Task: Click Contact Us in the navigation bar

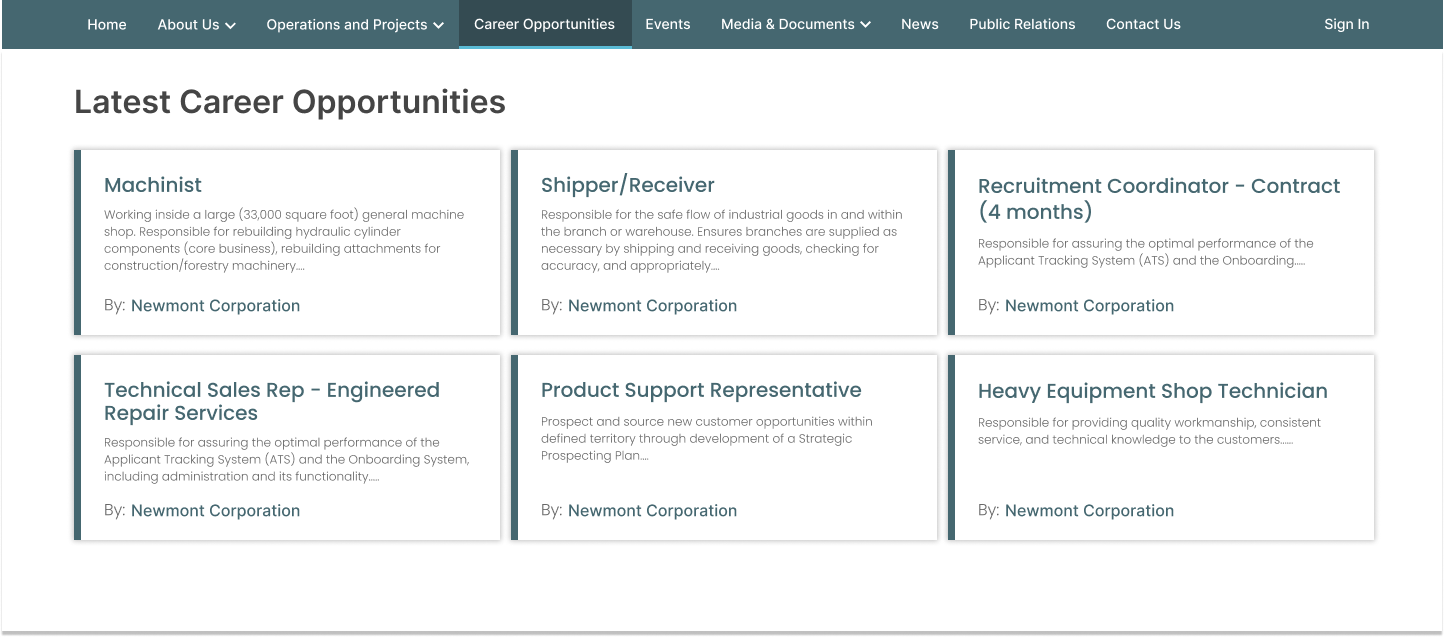Action: click(1143, 24)
